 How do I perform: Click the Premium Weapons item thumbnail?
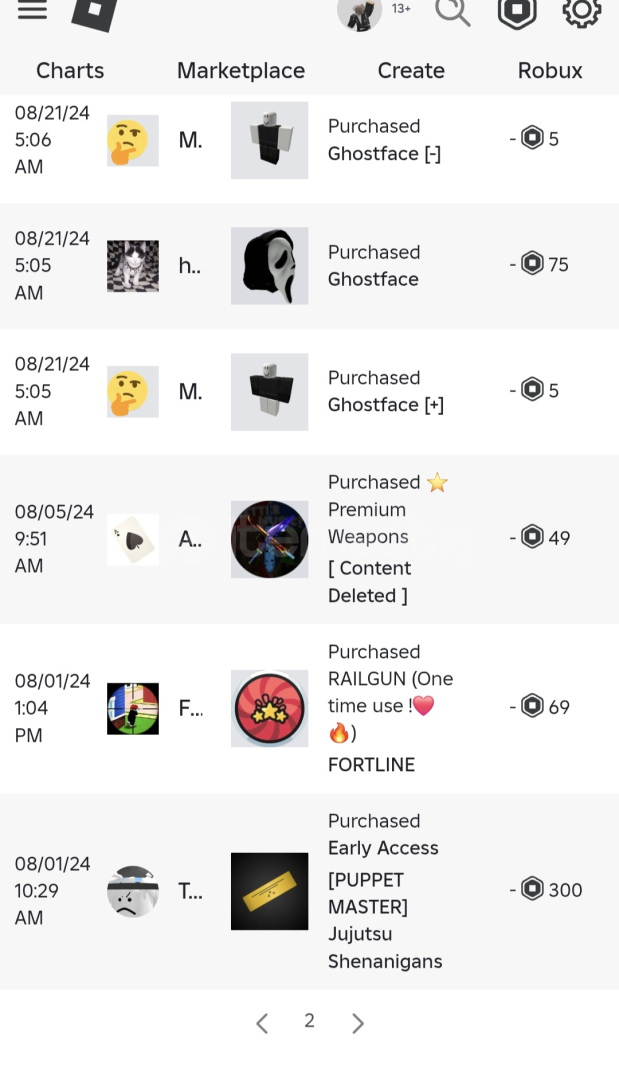(x=269, y=539)
